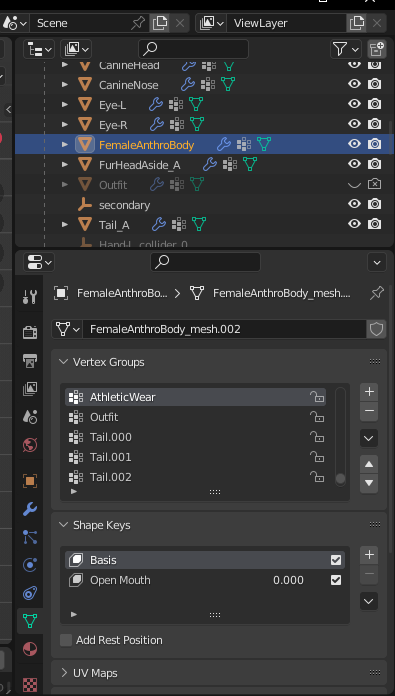Collapse the Shape Keys panel
The width and height of the screenshot is (395, 696).
pyautogui.click(x=63, y=525)
